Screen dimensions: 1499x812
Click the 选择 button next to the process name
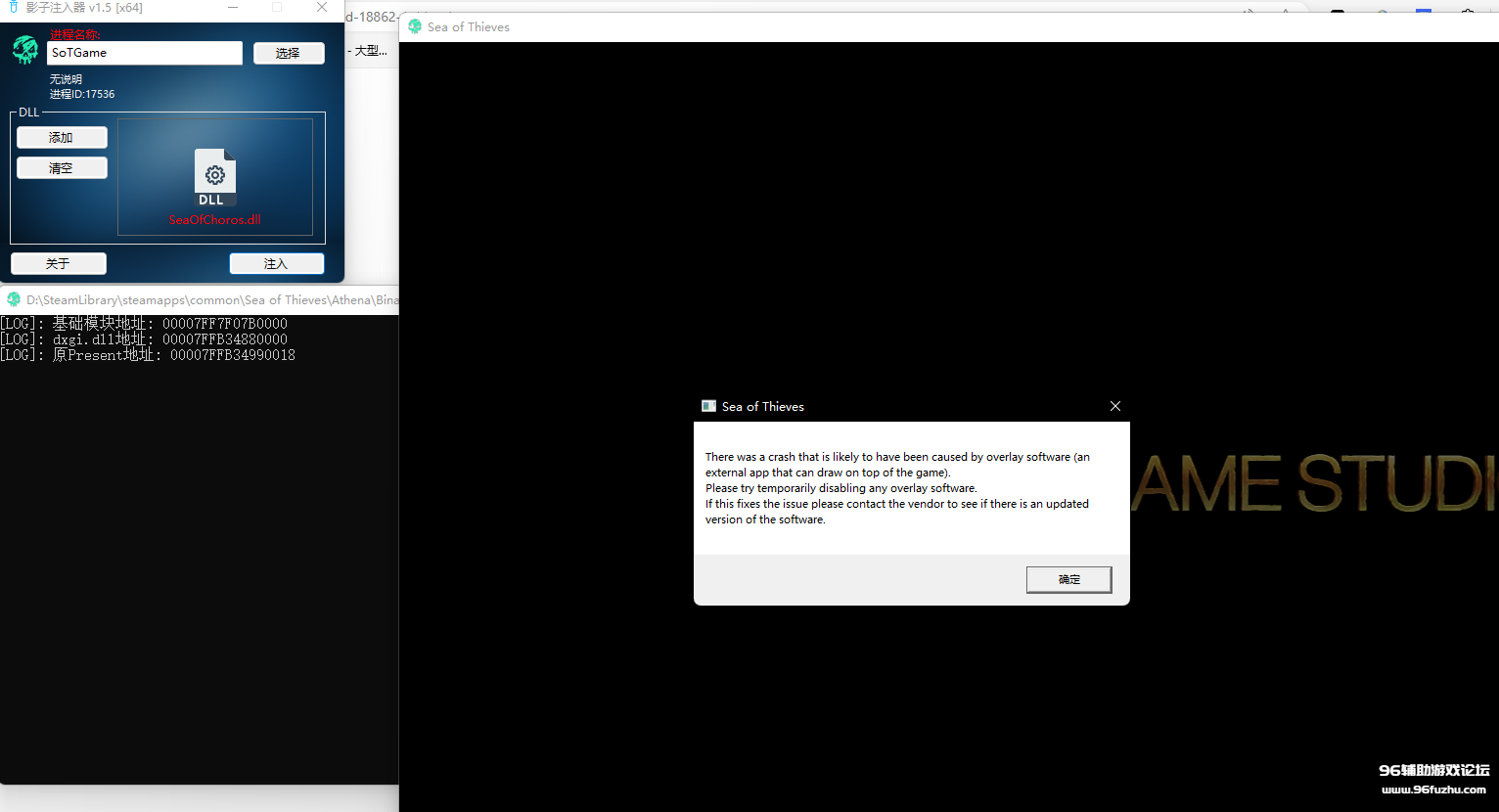tap(288, 53)
